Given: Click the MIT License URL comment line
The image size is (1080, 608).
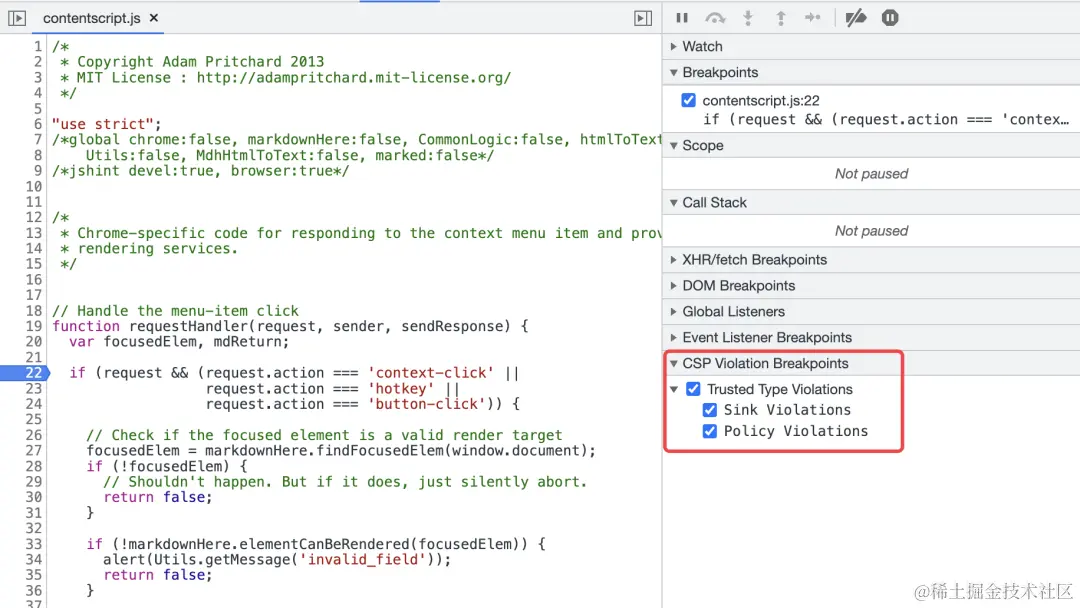Looking at the screenshot, I should (x=286, y=78).
